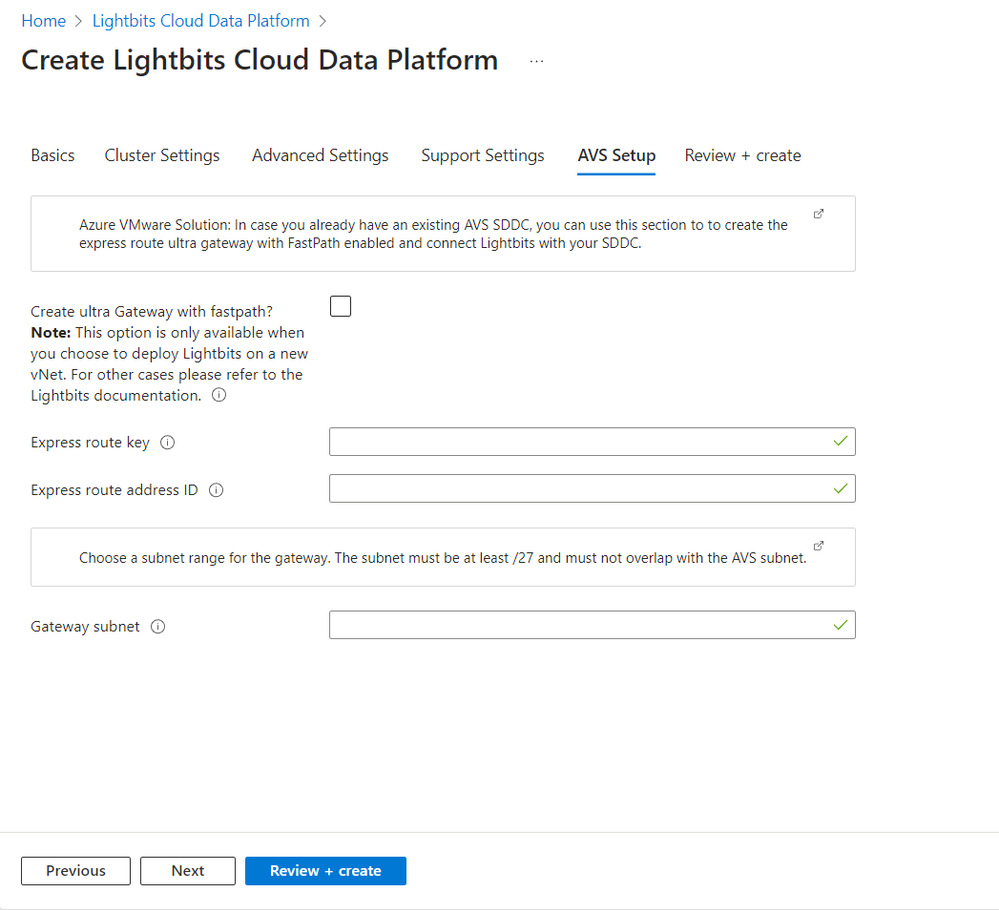Focus the Gateway subnet input field
The image size is (999, 910).
592,625
